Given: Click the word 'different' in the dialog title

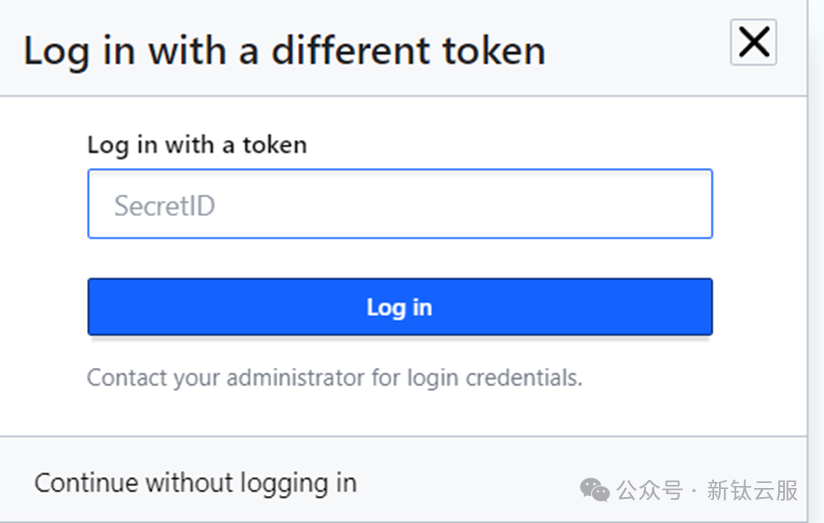Looking at the screenshot, I should pyautogui.click(x=351, y=51).
